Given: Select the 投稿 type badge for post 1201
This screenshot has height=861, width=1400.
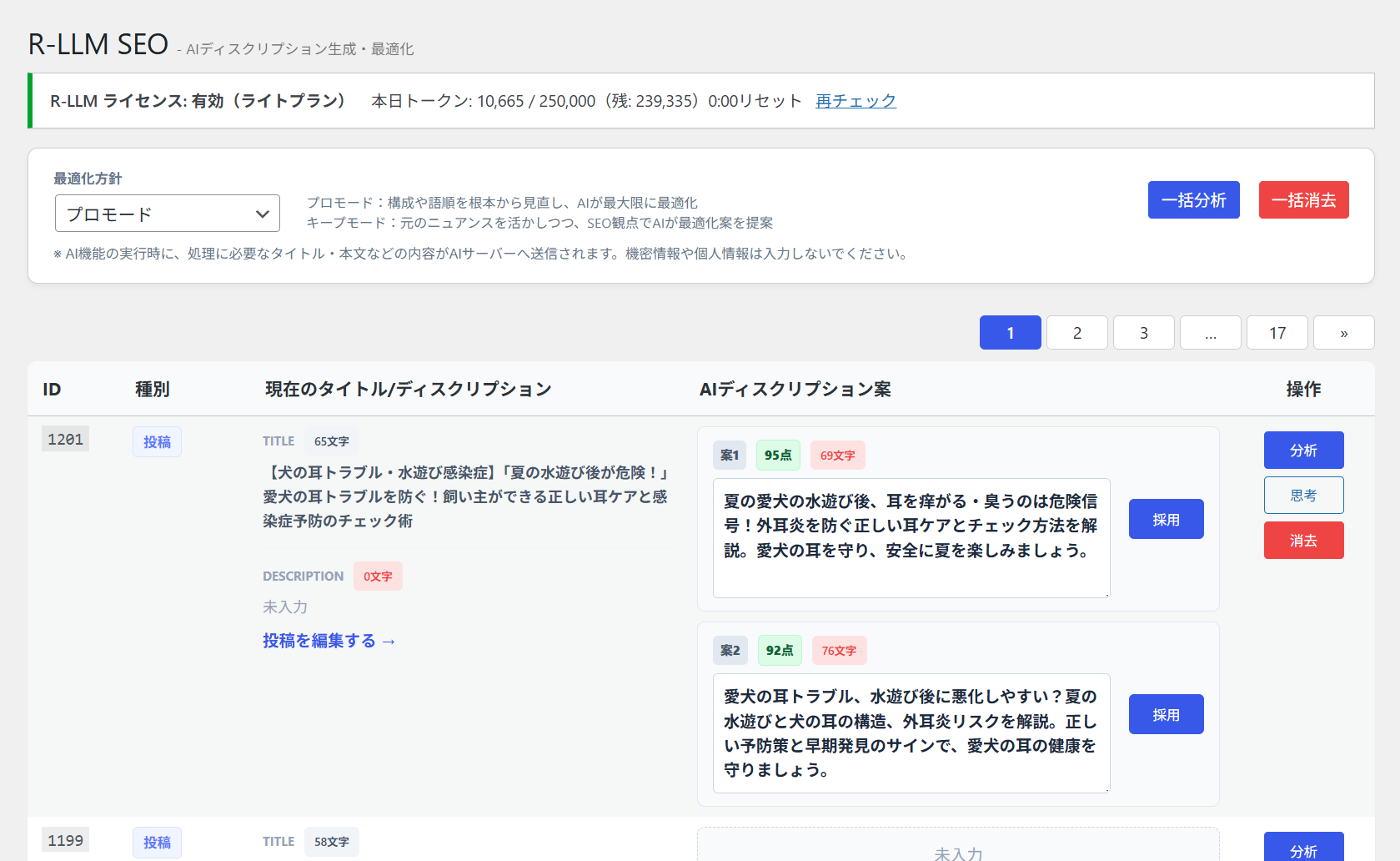Looking at the screenshot, I should point(157,441).
